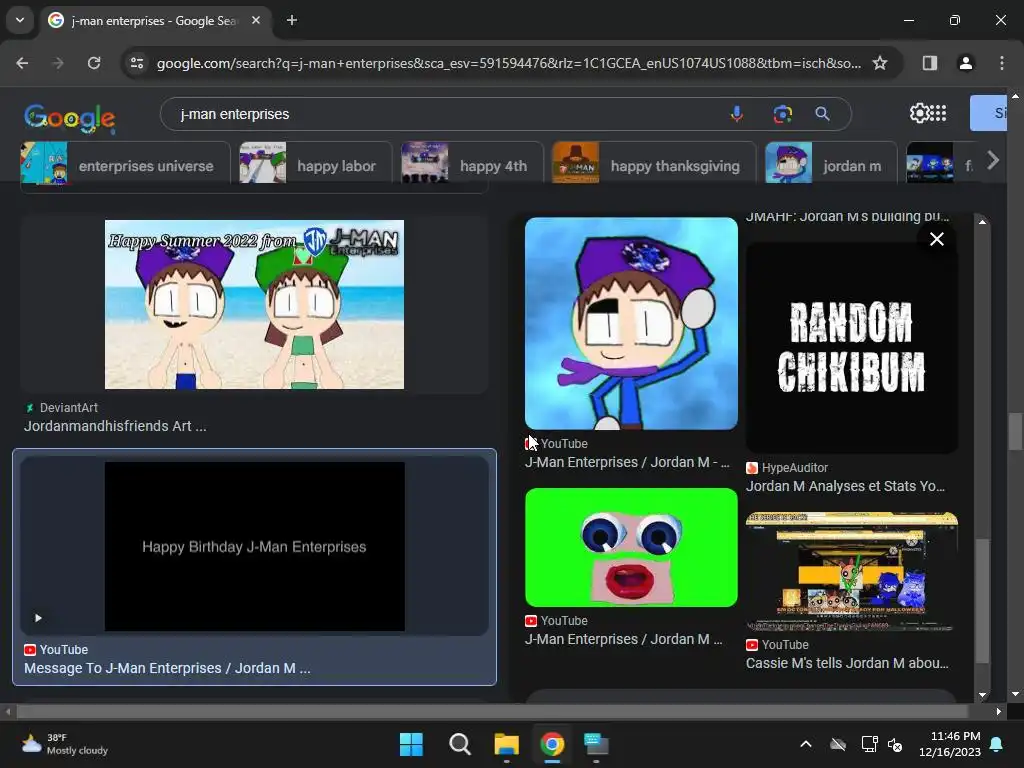Show more filter chips with right chevron
The image size is (1024, 768).
(993, 161)
